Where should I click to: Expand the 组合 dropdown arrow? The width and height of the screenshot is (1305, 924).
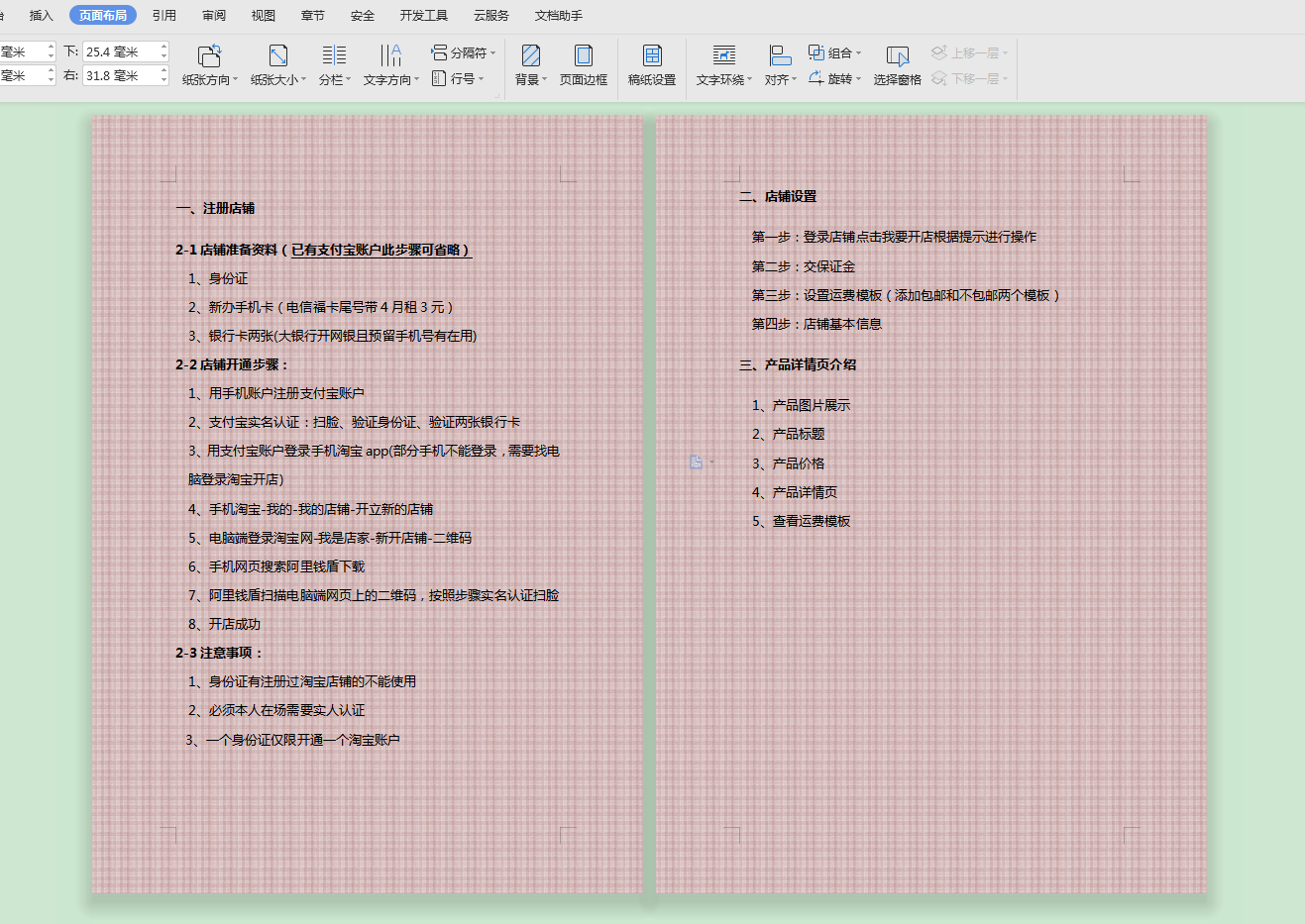point(858,53)
